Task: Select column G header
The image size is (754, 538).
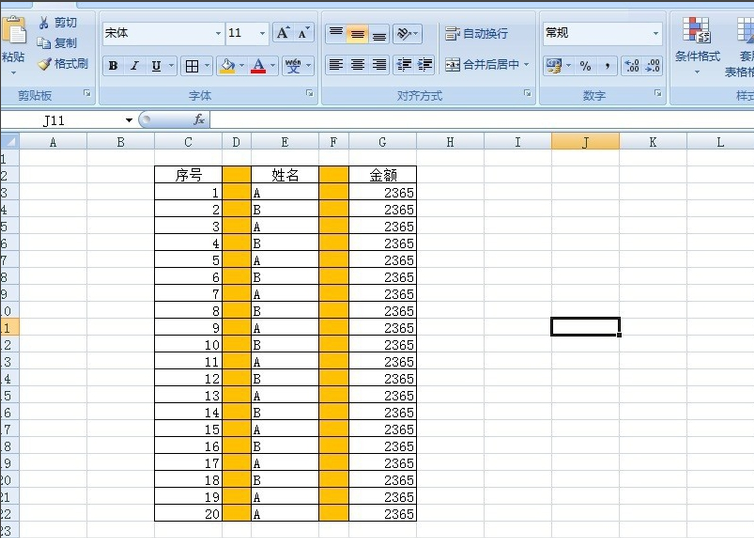Action: (x=382, y=142)
